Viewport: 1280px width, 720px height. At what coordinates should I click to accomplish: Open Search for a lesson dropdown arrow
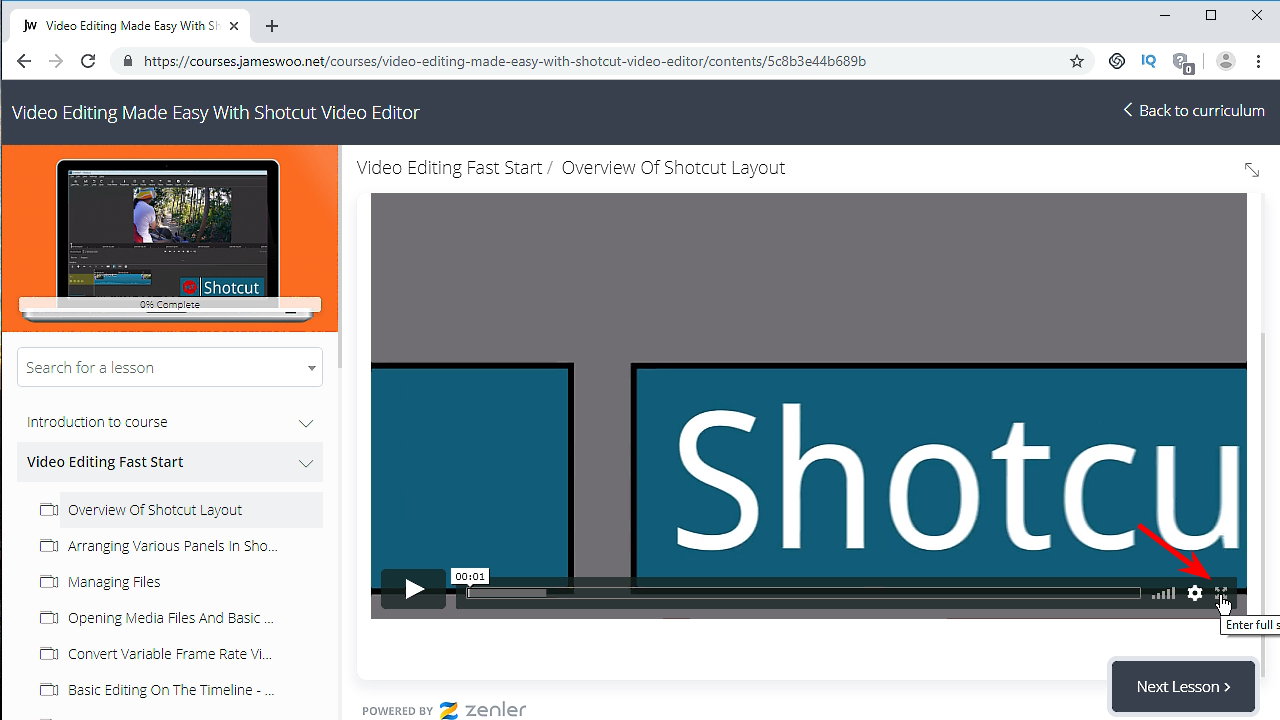point(312,368)
